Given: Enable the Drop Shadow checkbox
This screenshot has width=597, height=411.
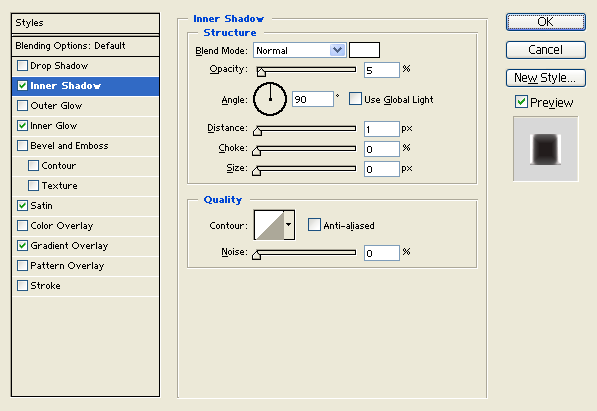Looking at the screenshot, I should (x=22, y=66).
